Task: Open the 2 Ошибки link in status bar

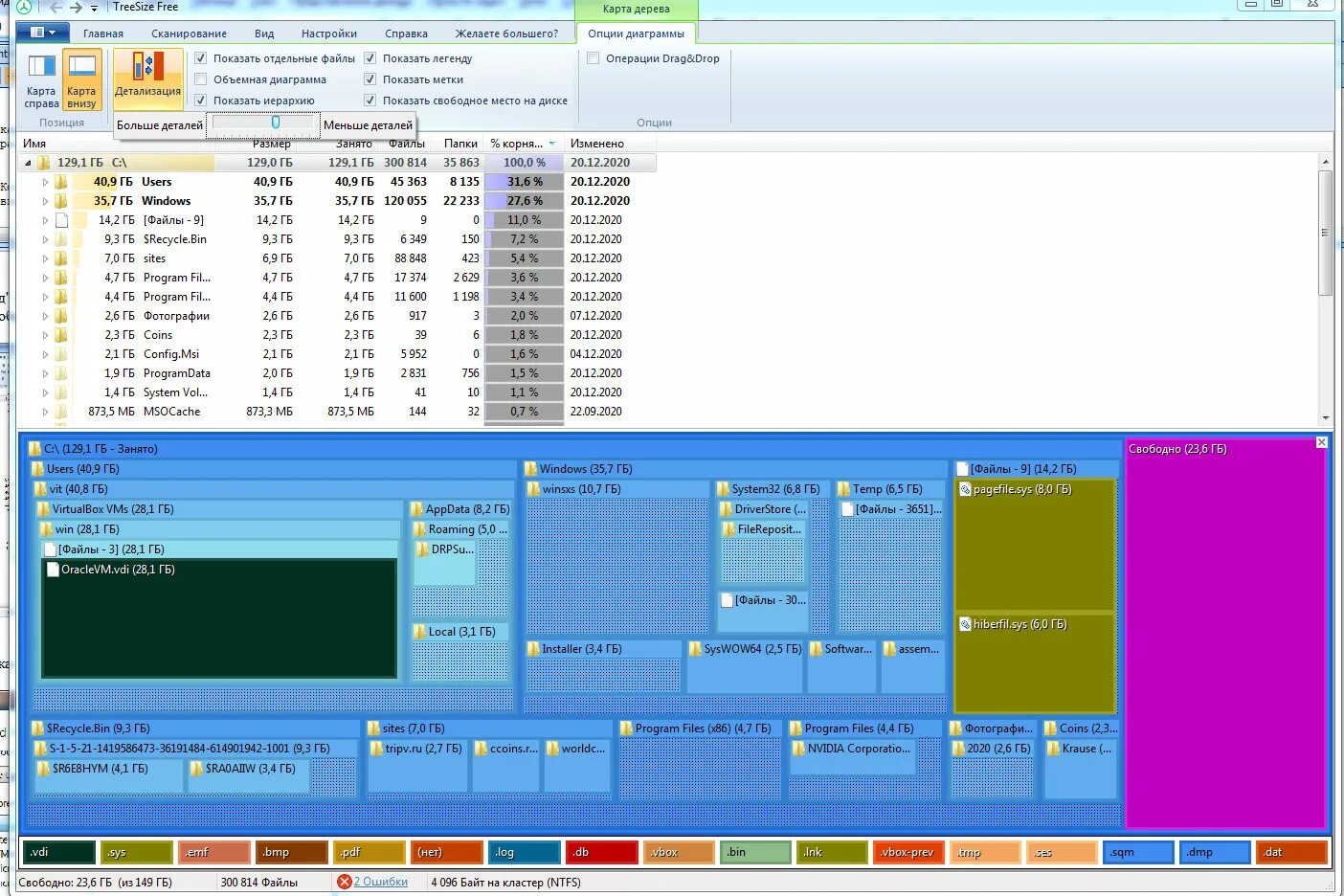Action: [x=381, y=882]
